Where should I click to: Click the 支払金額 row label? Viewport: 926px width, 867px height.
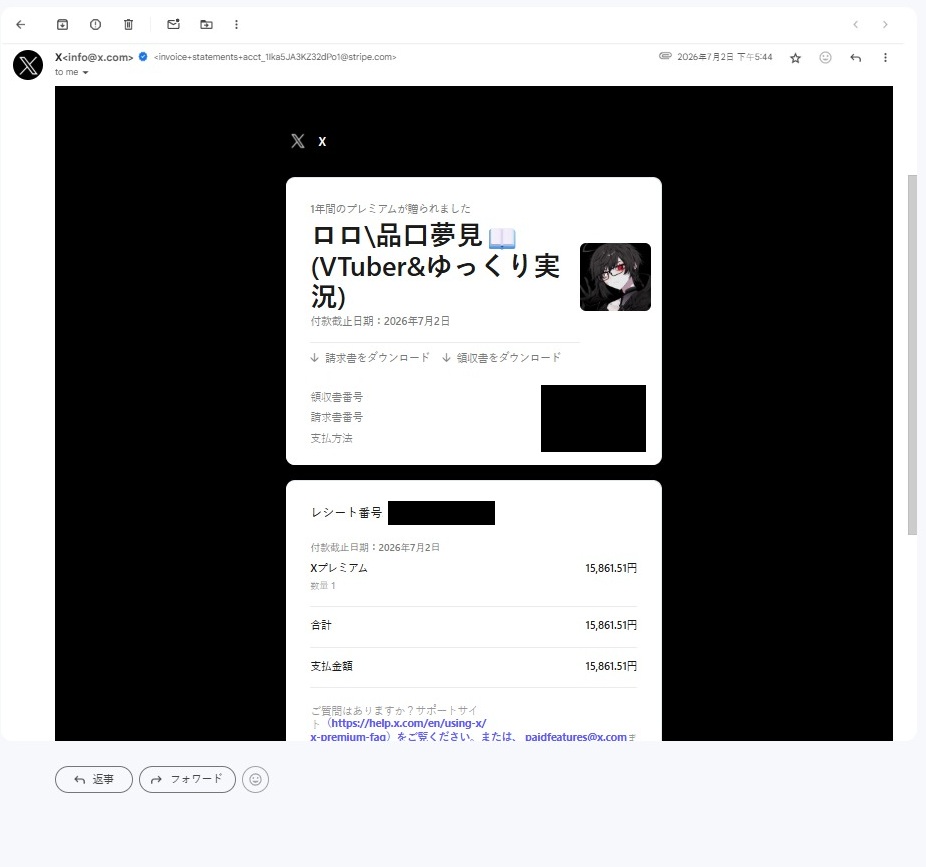(x=331, y=666)
